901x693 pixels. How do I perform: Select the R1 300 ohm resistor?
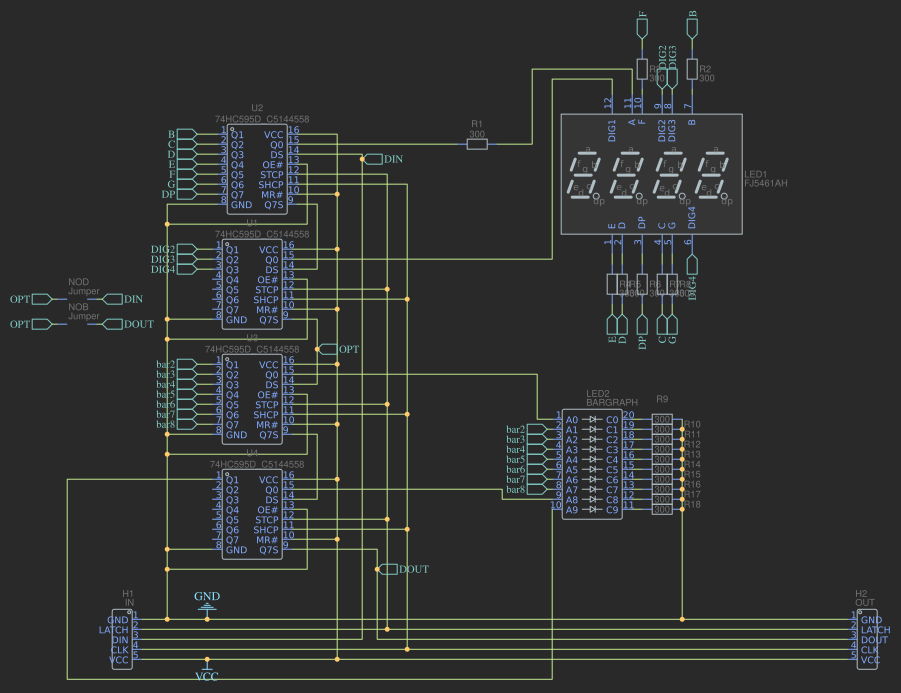(477, 144)
